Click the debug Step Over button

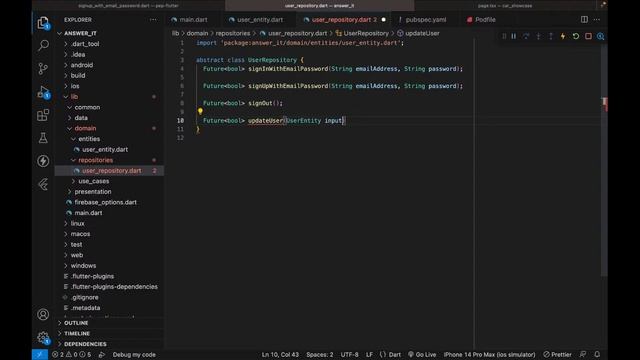coord(526,36)
